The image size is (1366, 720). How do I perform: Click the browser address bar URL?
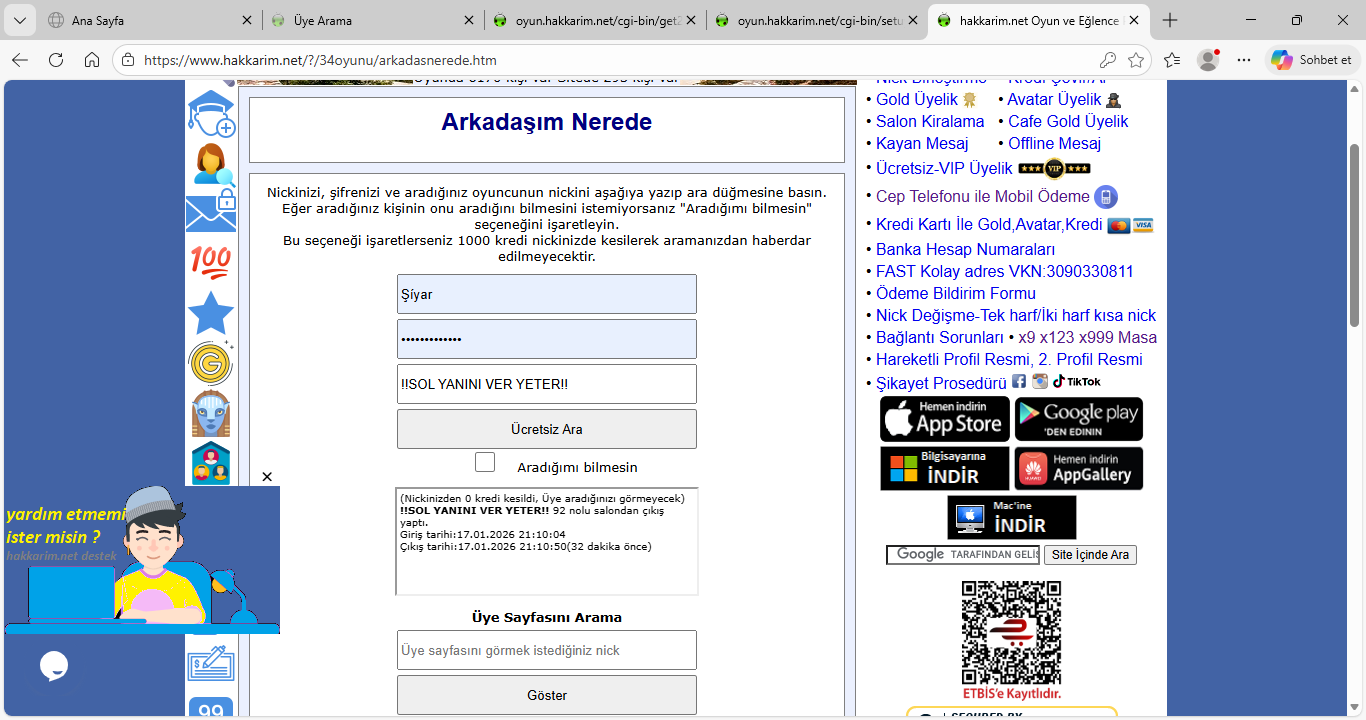click(320, 60)
